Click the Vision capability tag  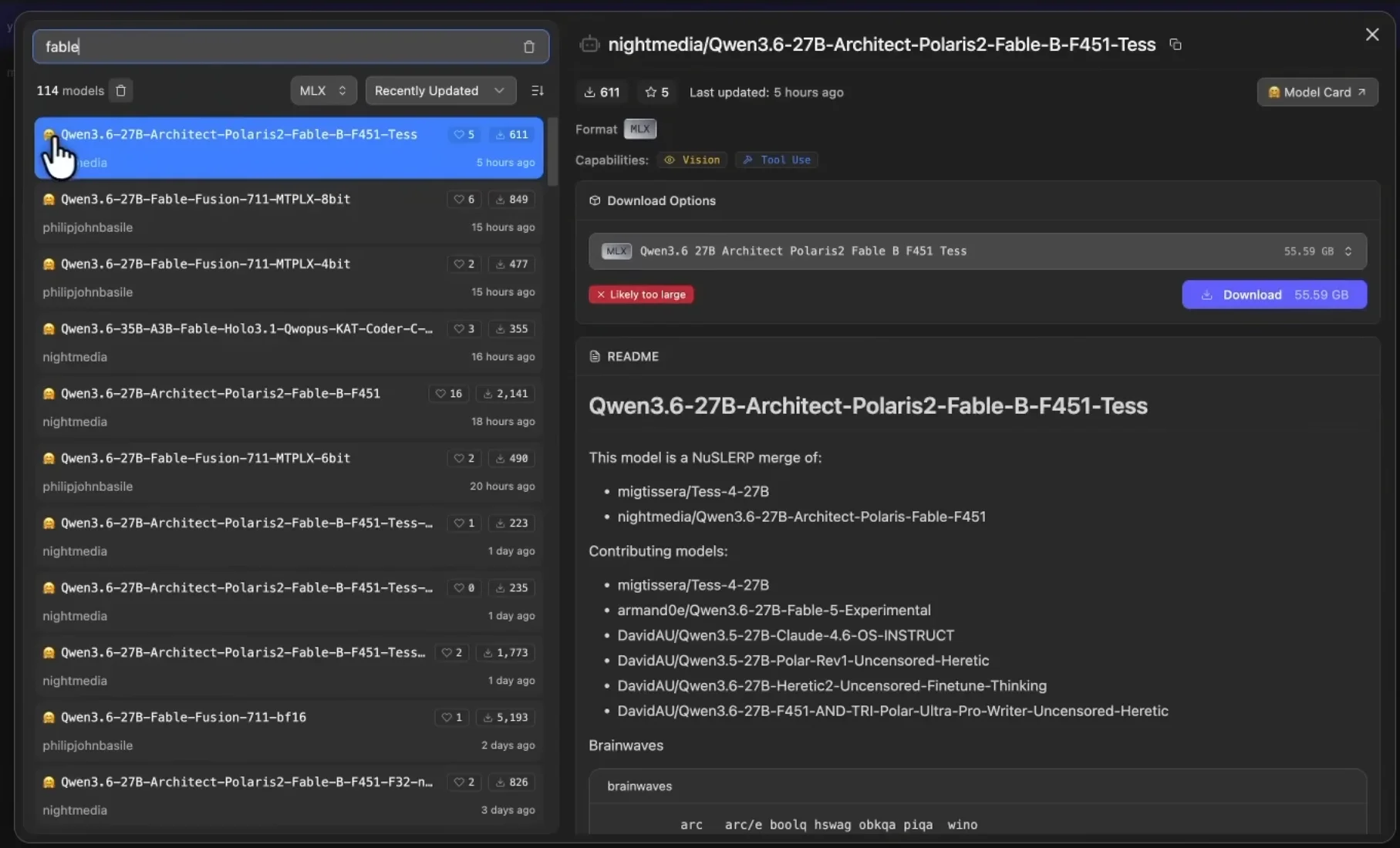(693, 160)
